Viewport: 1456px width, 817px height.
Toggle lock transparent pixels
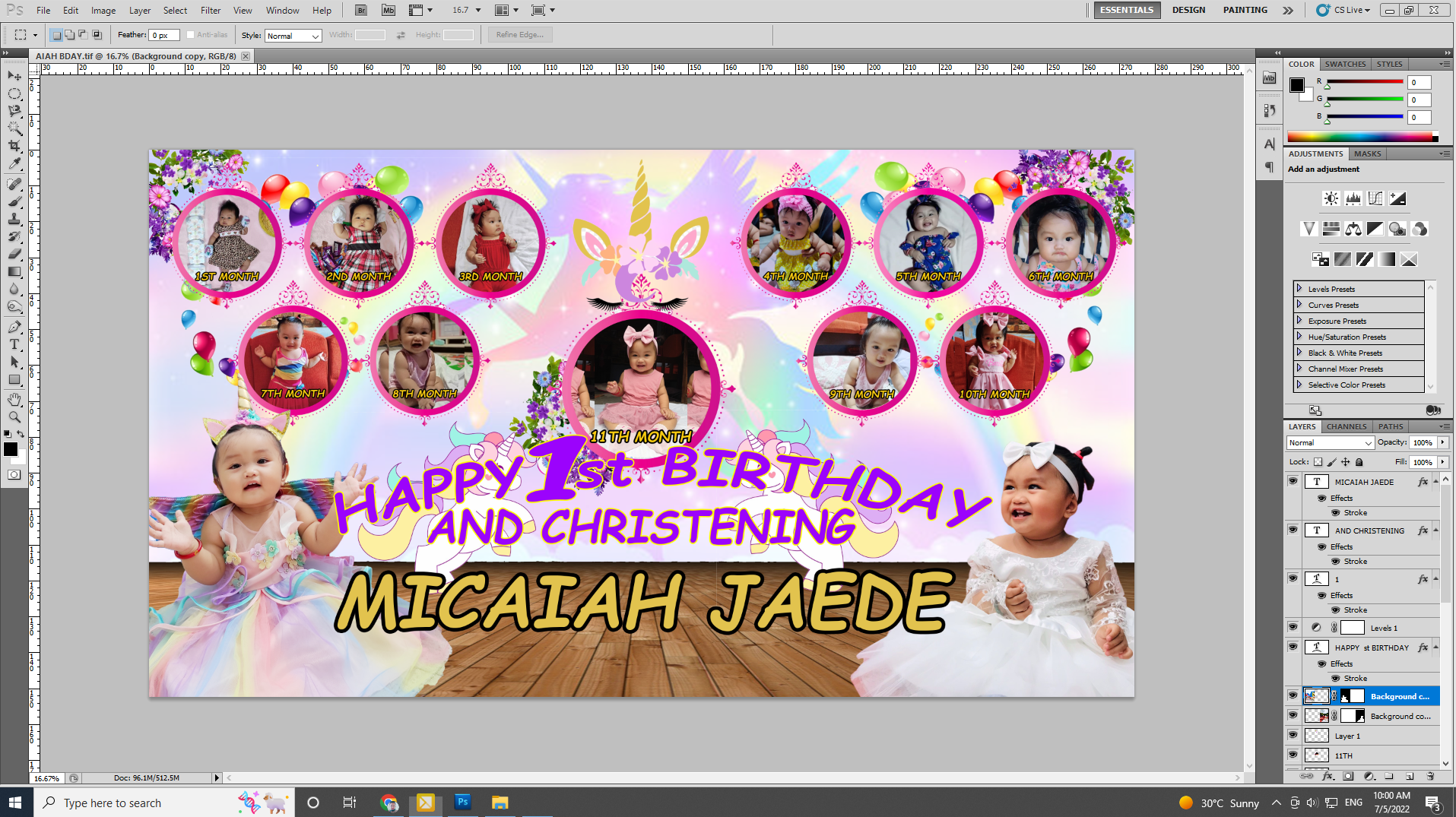pos(1318,462)
